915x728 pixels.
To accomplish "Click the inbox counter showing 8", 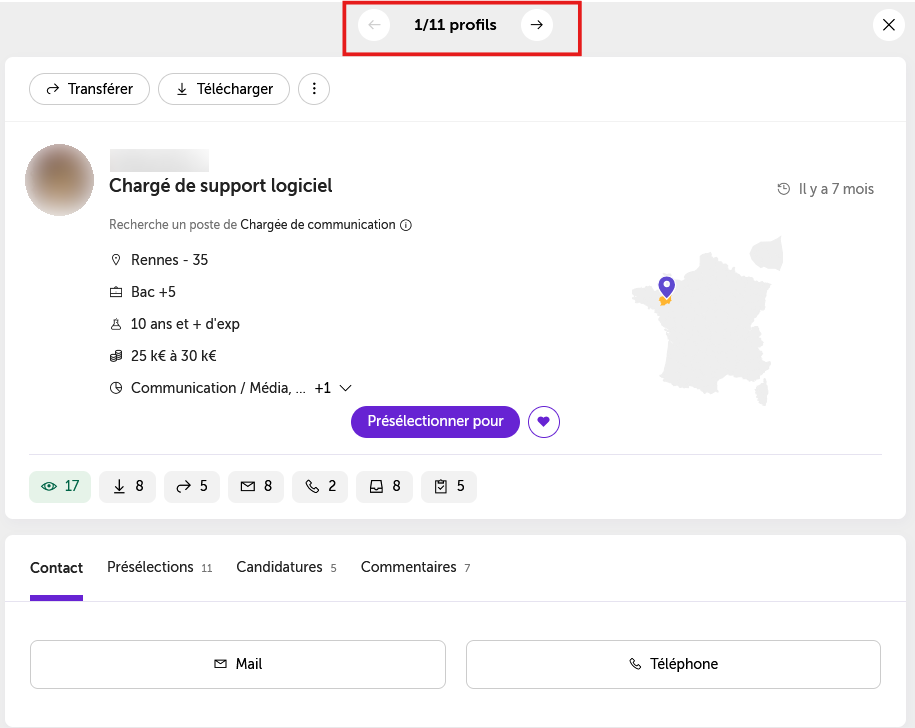I will [385, 486].
